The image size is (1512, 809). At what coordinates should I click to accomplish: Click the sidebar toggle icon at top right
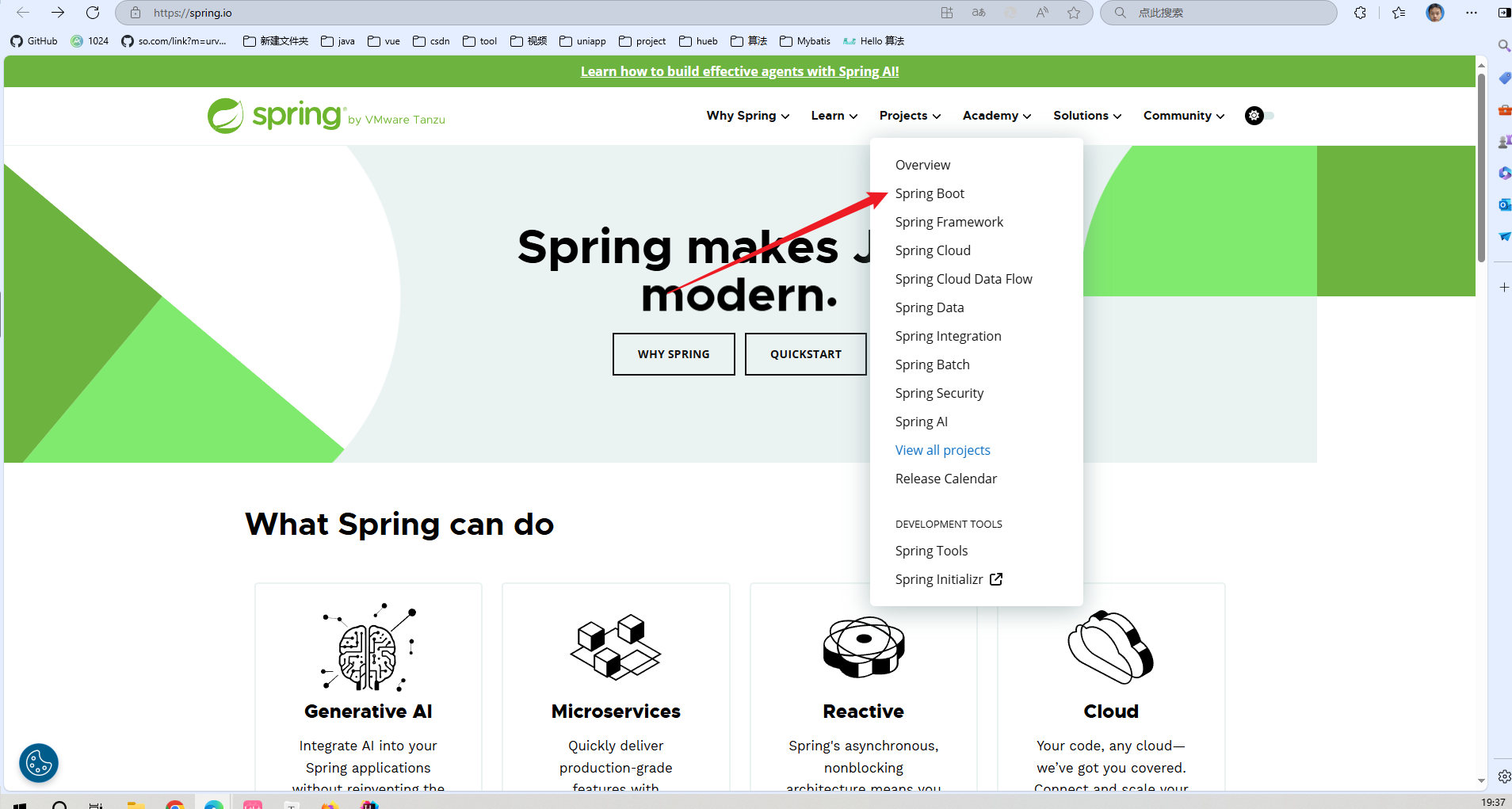tap(1503, 13)
